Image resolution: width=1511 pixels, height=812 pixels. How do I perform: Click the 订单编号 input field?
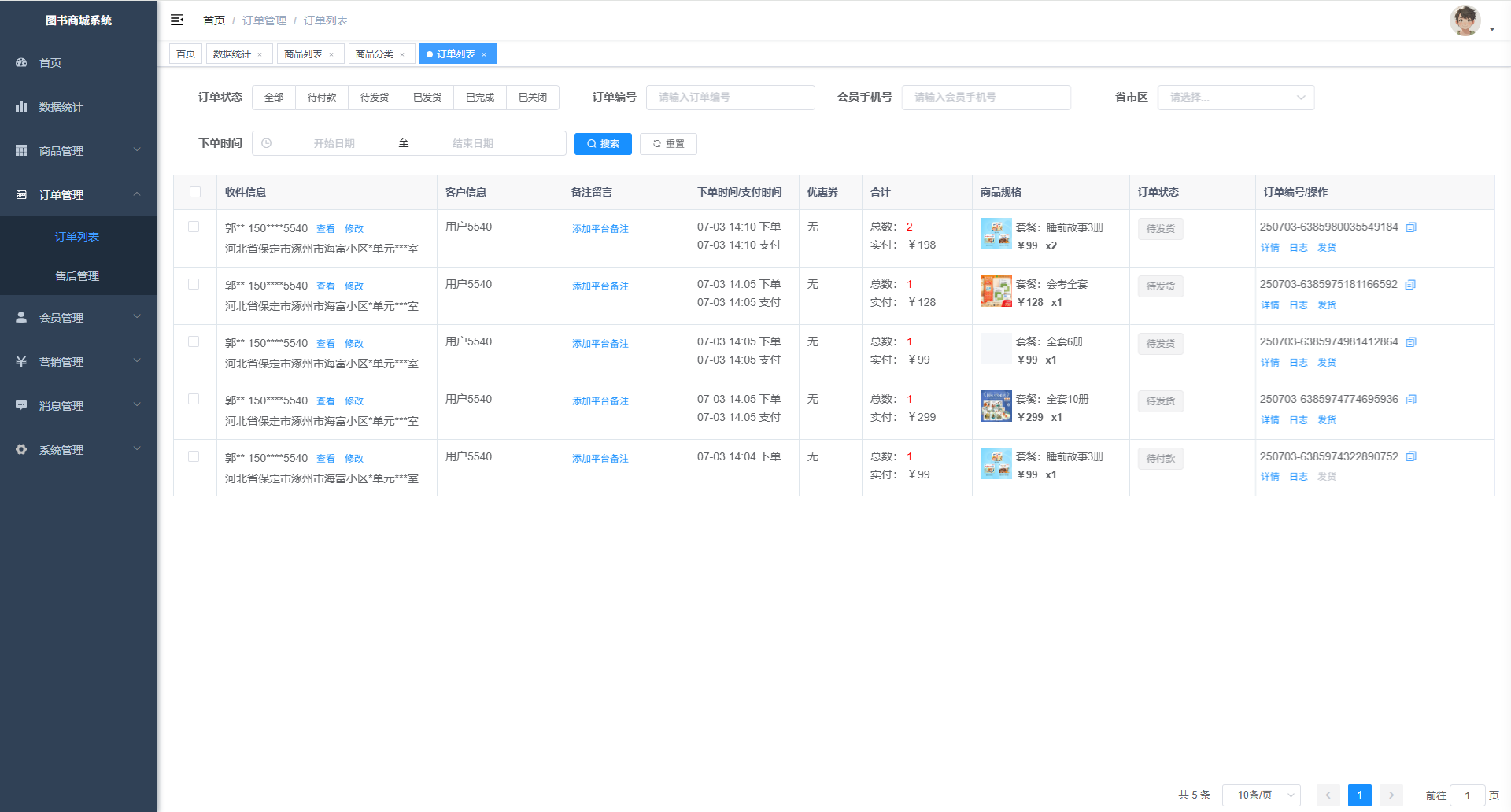point(730,98)
